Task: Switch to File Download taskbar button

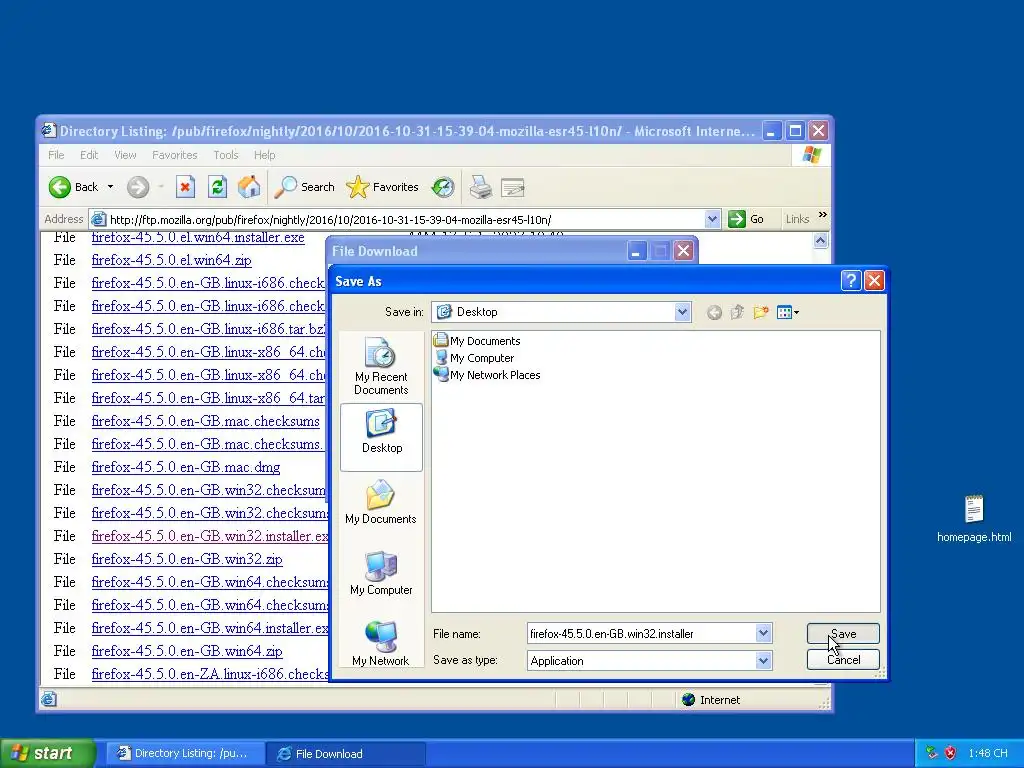Action: [x=346, y=753]
